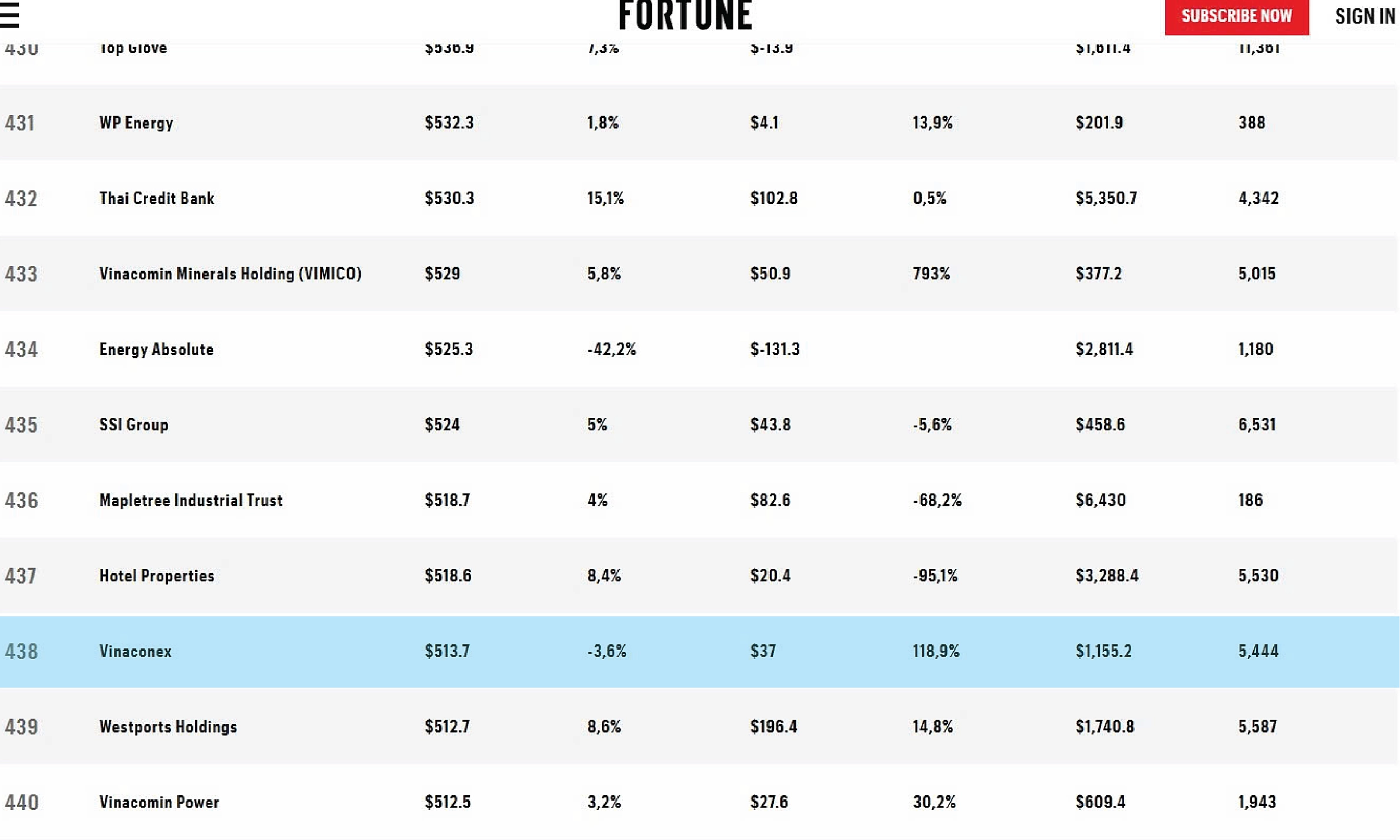The image size is (1400, 840).
Task: Select the Thai Credit Bank entry
Action: (x=157, y=198)
